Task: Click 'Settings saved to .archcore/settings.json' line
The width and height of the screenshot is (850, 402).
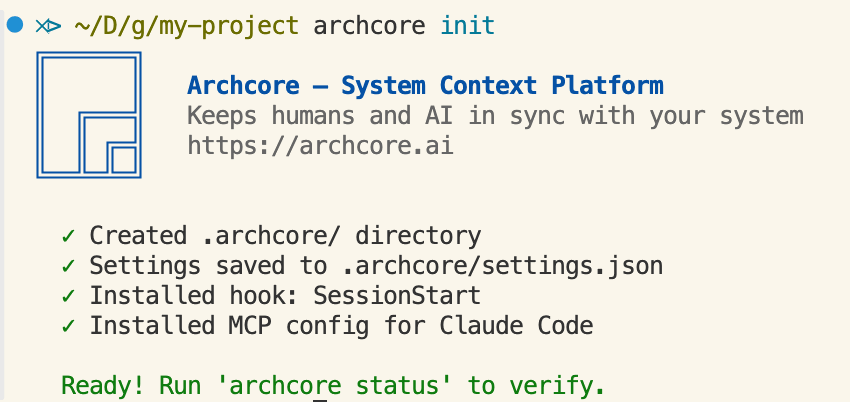Action: [x=376, y=266]
